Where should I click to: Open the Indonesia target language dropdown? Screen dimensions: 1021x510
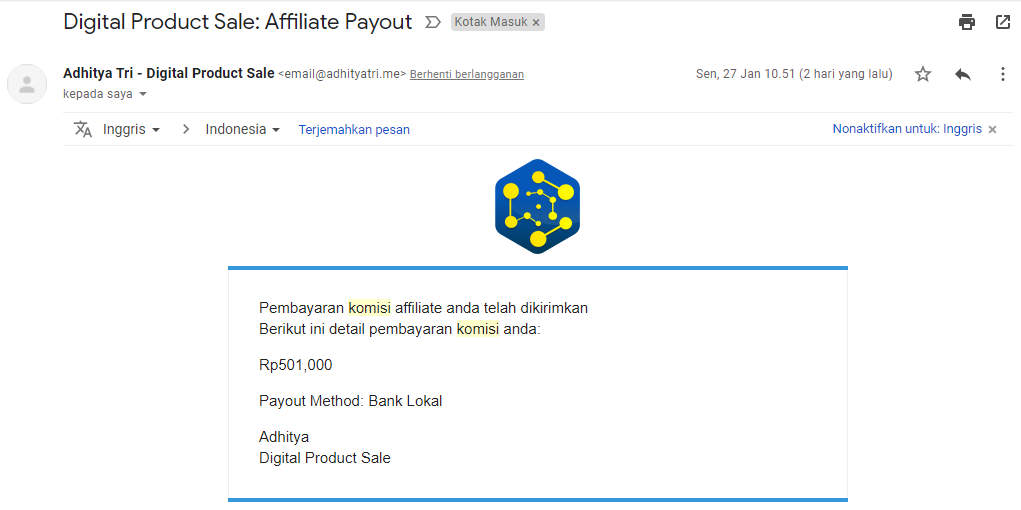click(242, 129)
